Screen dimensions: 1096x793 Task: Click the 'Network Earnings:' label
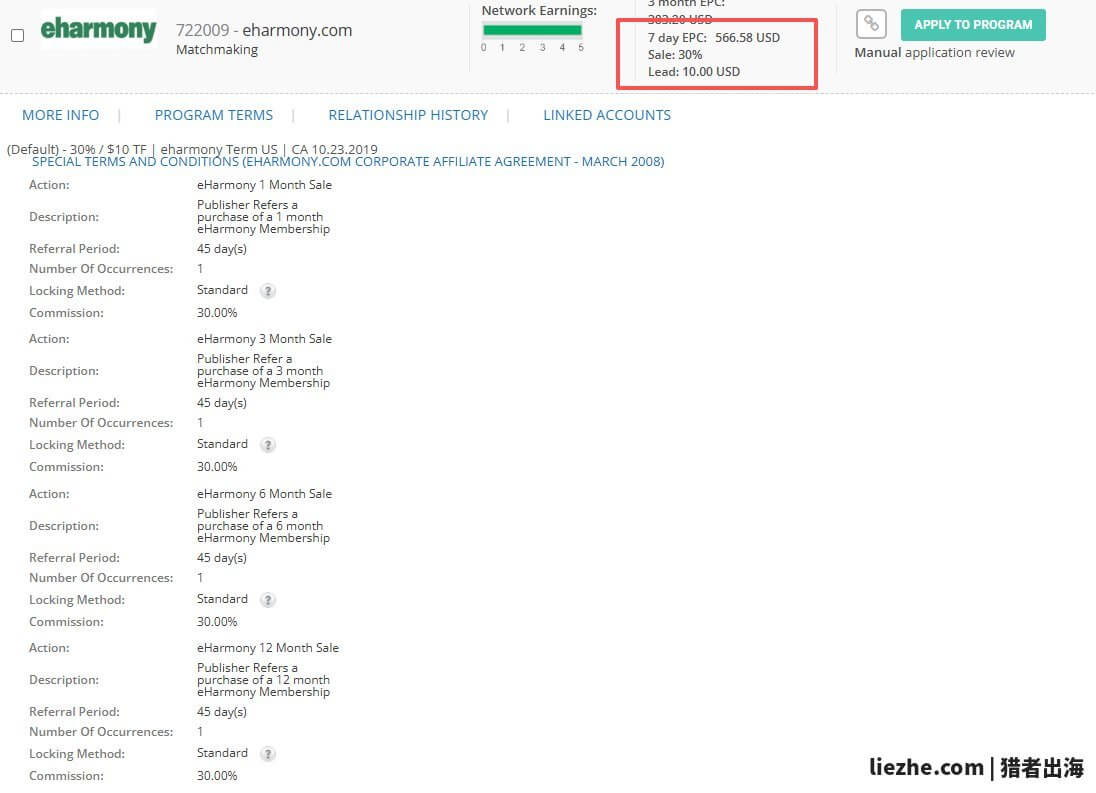(539, 10)
